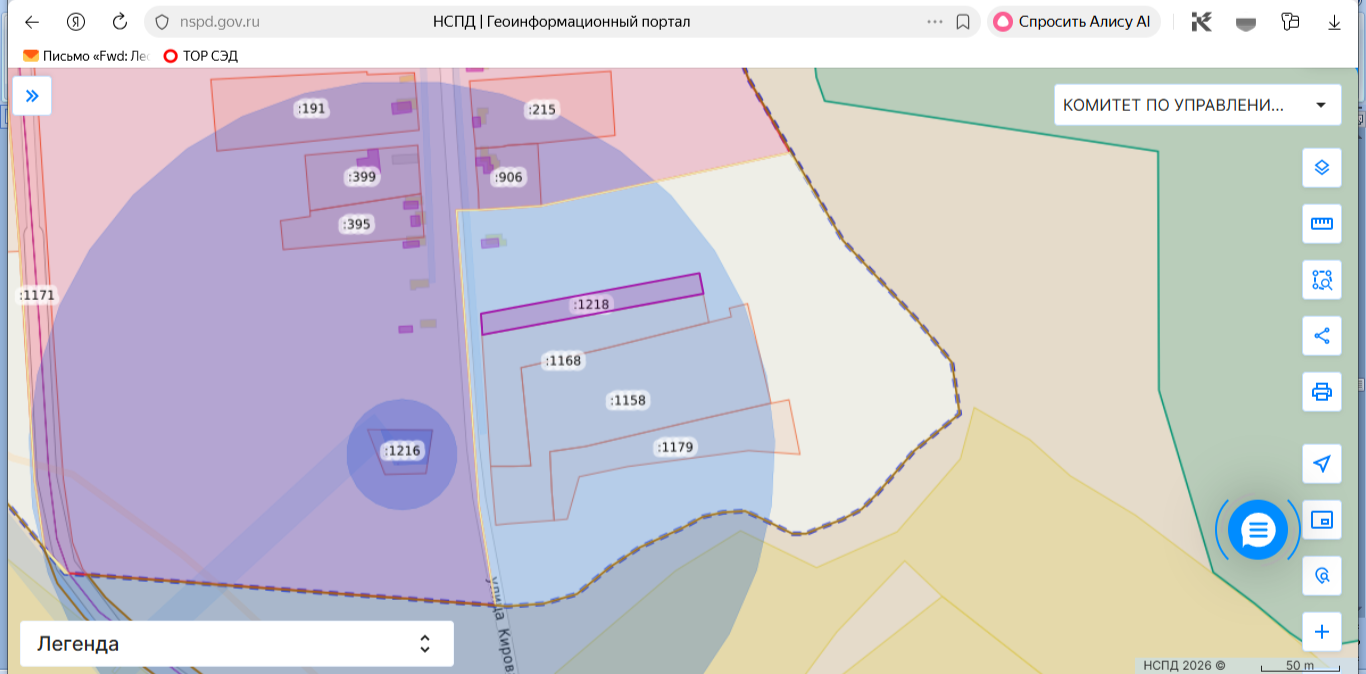Select land parcel :395
The height and width of the screenshot is (674, 1366).
point(356,224)
